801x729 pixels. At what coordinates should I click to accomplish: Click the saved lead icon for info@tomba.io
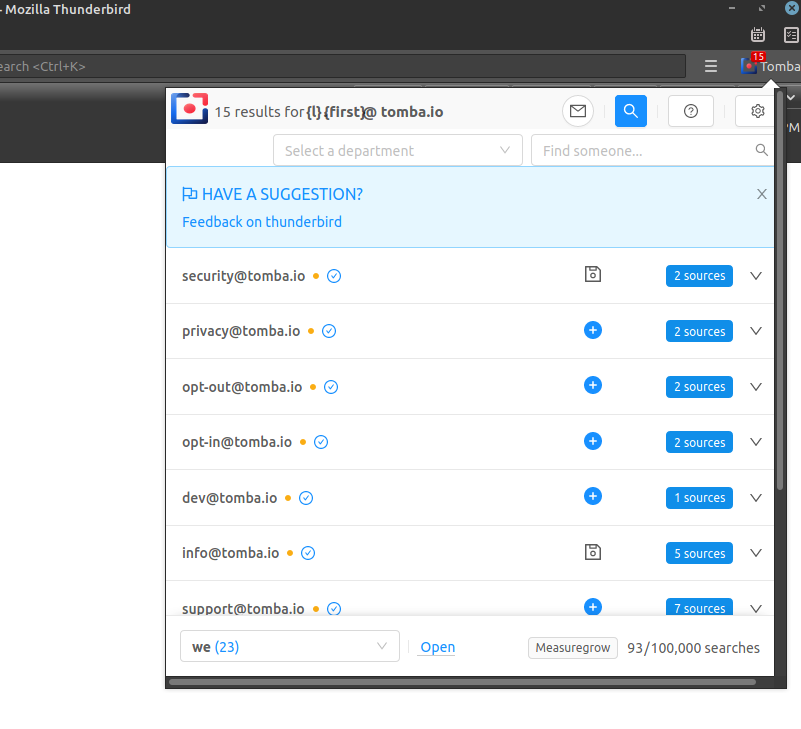coord(593,552)
